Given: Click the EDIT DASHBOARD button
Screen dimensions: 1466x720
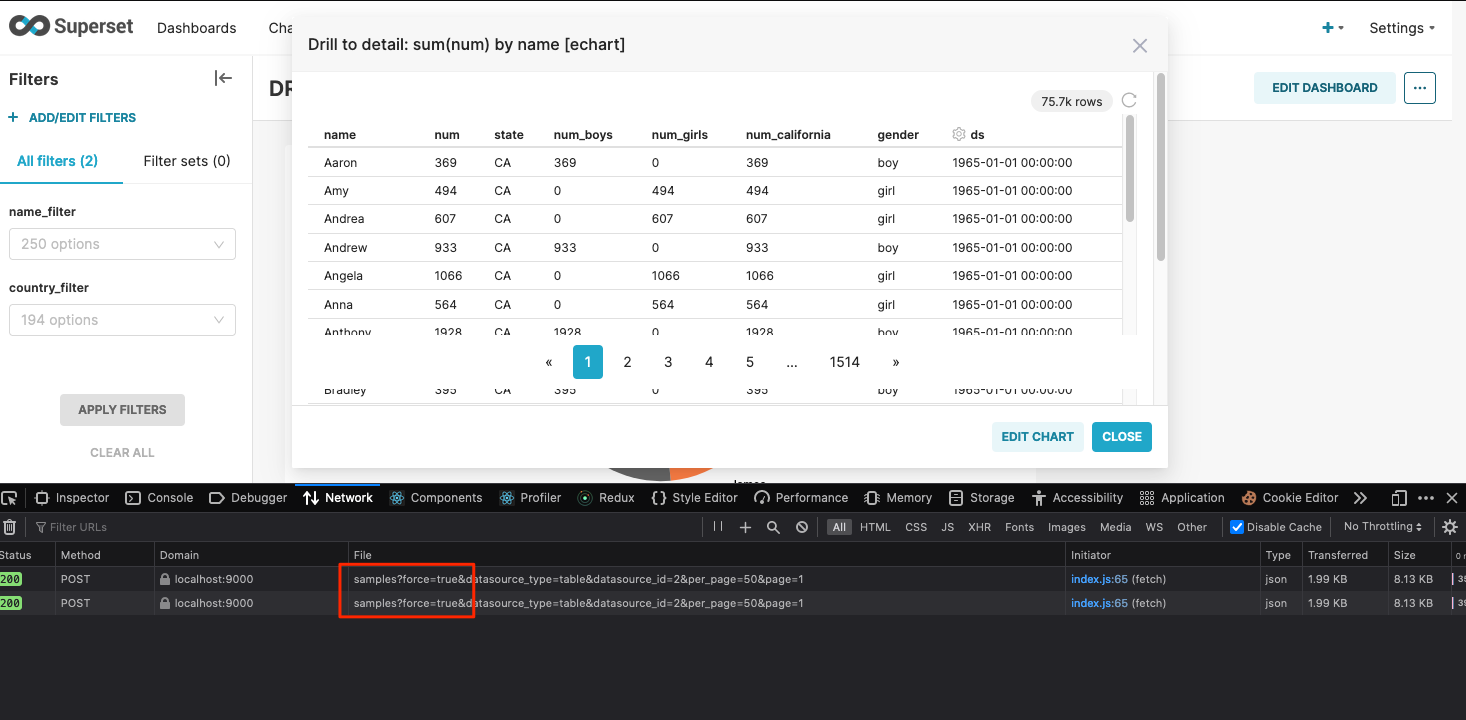Looking at the screenshot, I should click(1324, 88).
